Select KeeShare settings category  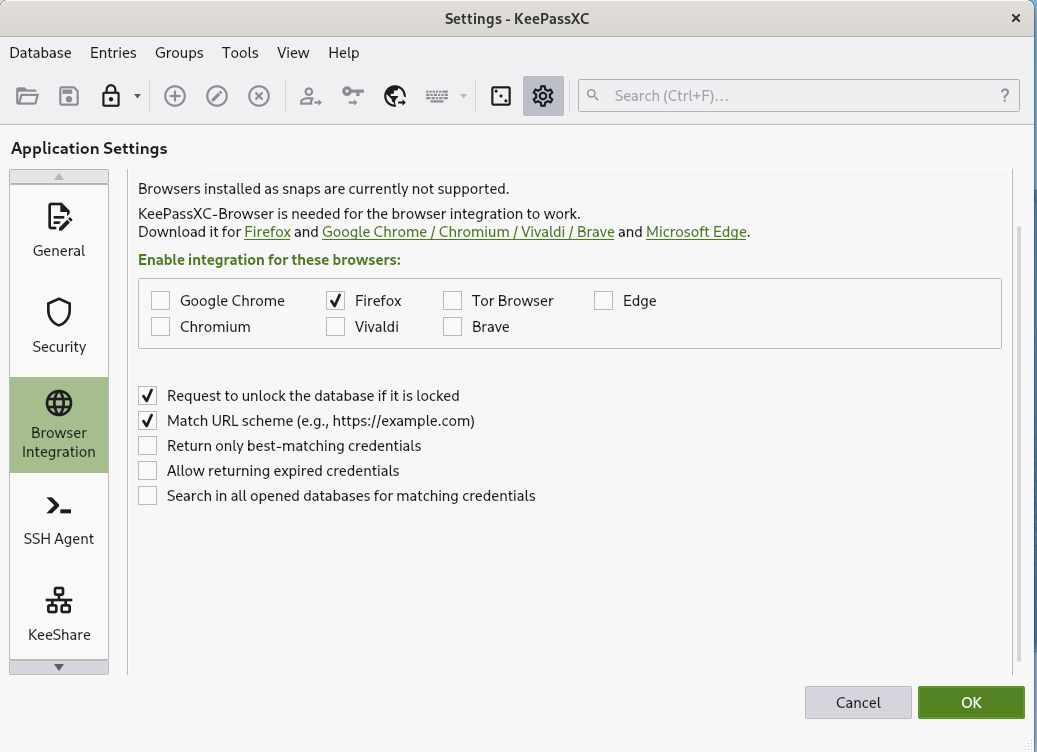click(x=59, y=615)
